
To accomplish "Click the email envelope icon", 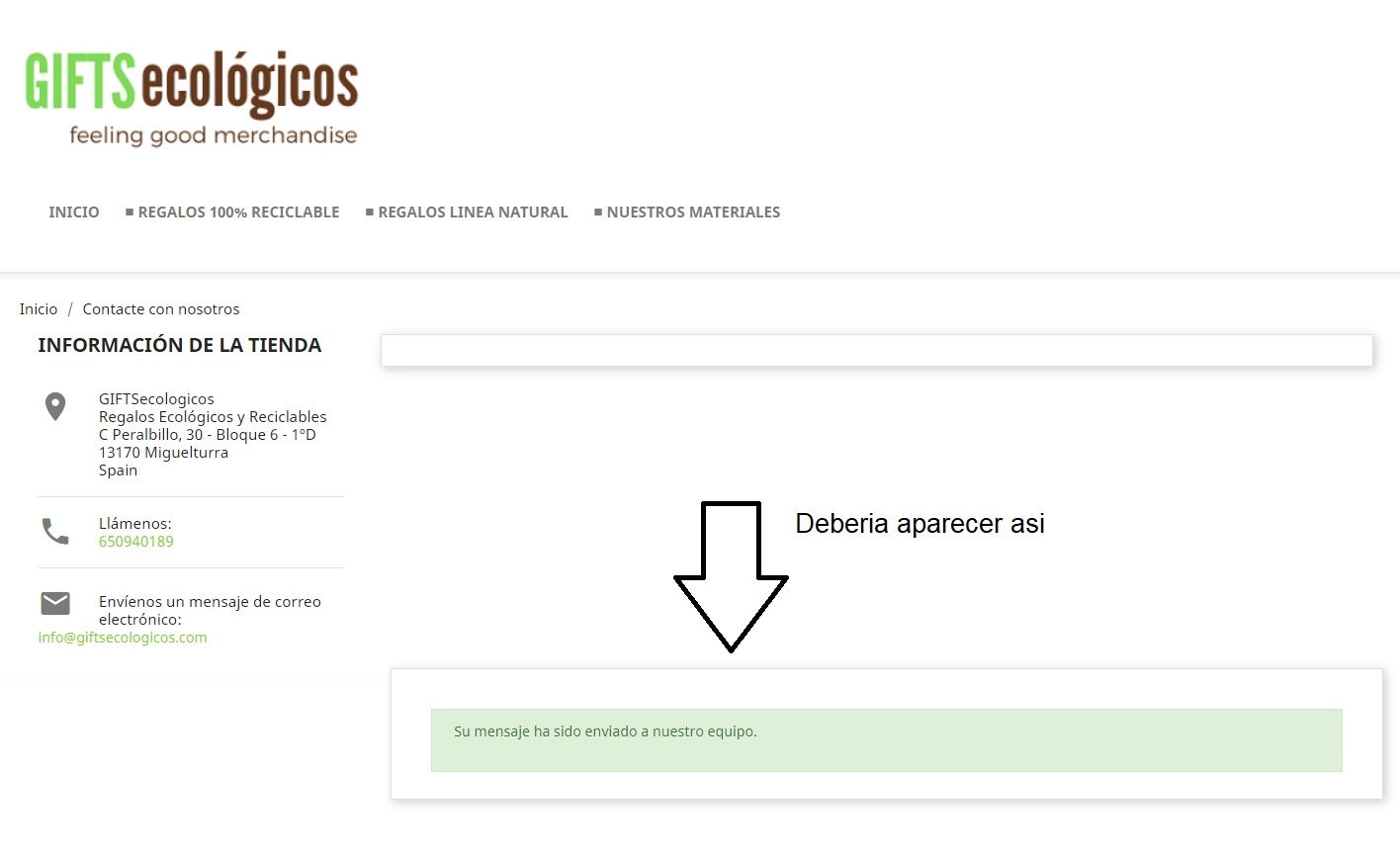I will [55, 603].
